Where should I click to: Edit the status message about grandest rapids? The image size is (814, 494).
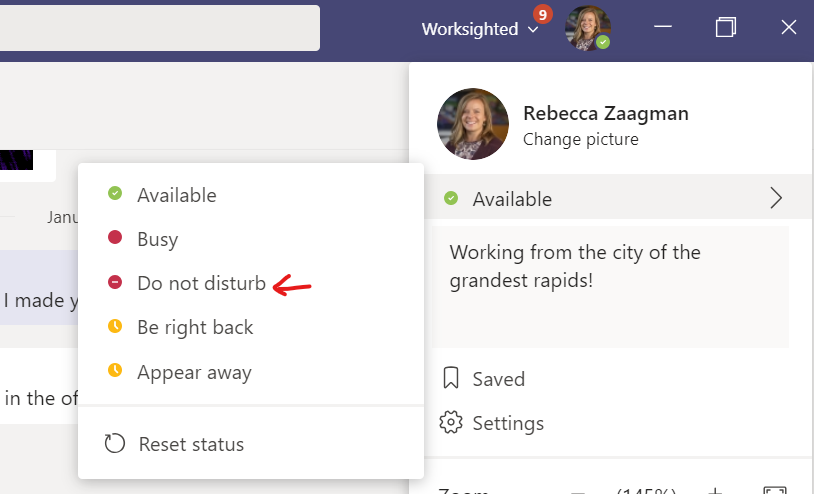coord(610,287)
